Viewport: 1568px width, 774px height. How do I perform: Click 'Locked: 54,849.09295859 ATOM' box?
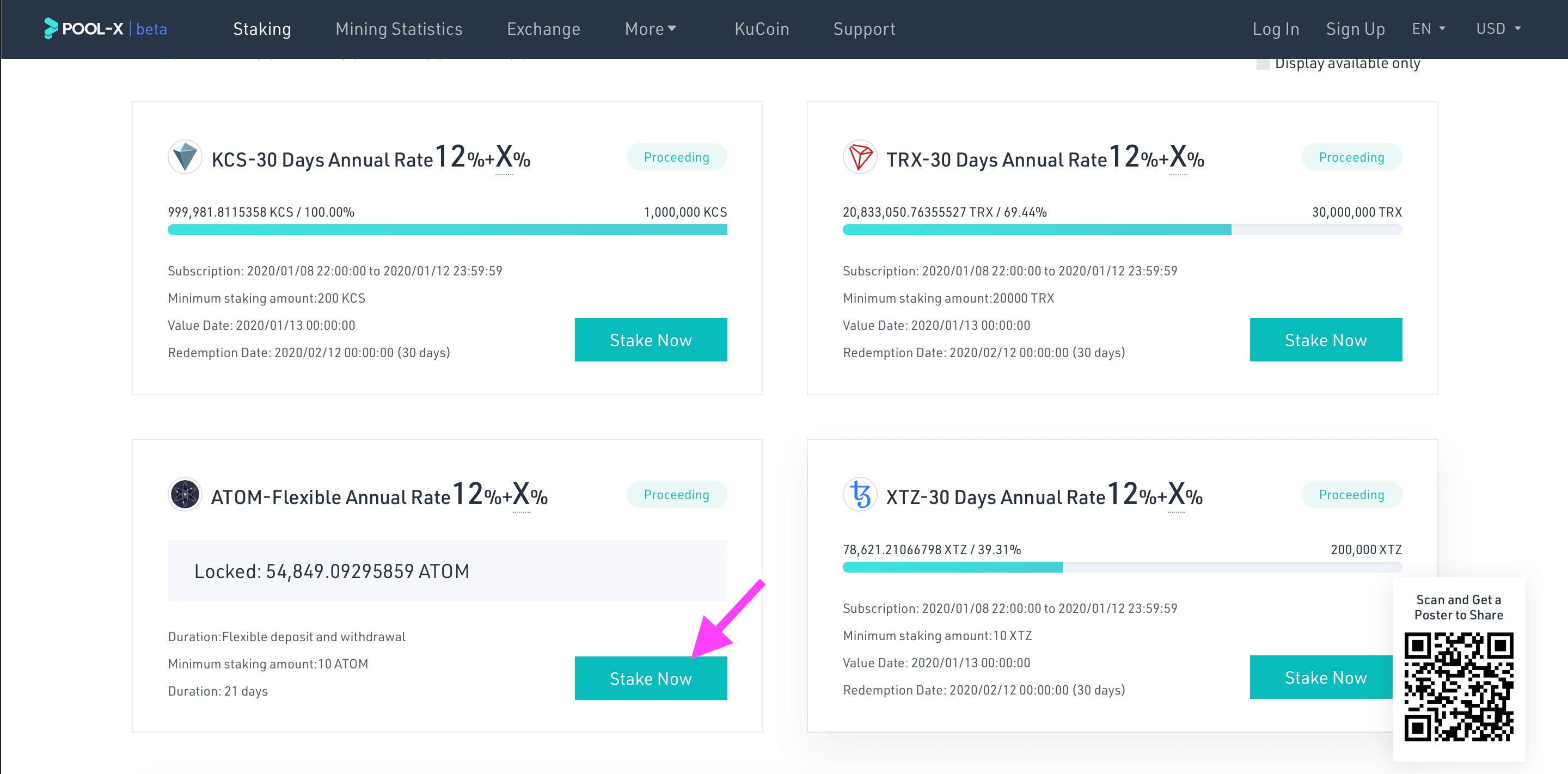pyautogui.click(x=448, y=571)
